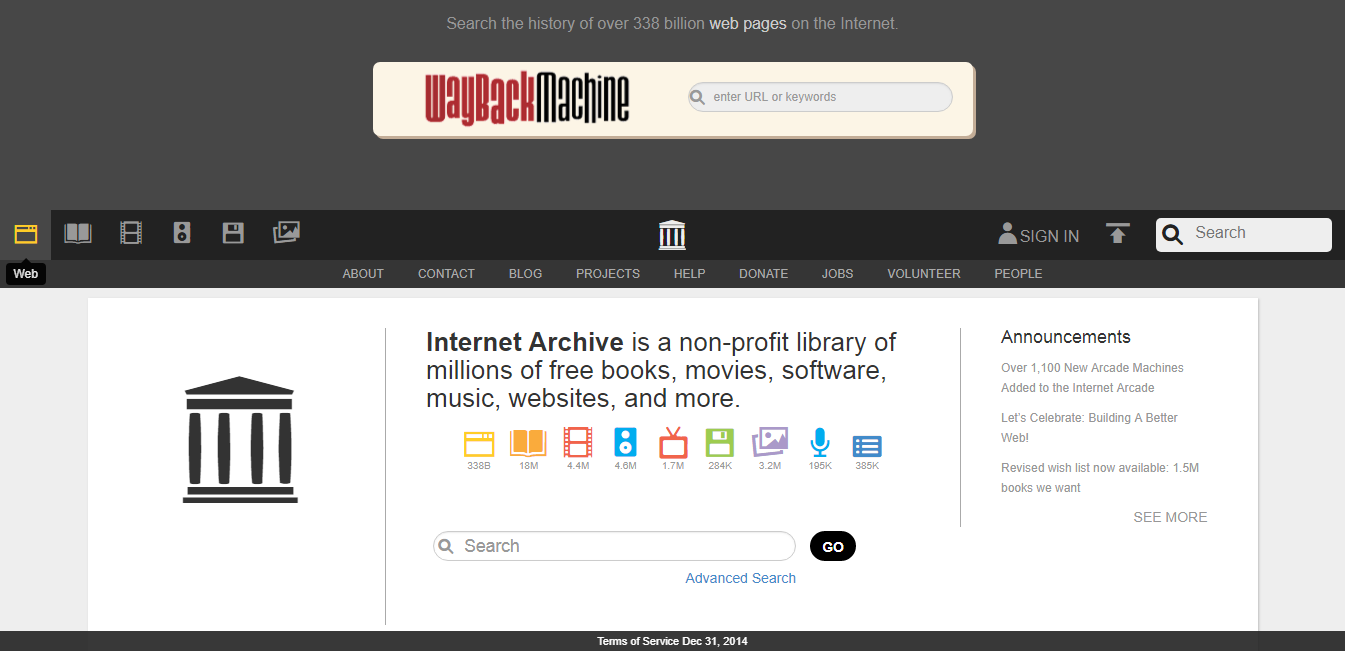Image resolution: width=1345 pixels, height=651 pixels.
Task: Open the Web icon in top navigation
Action: pos(26,234)
